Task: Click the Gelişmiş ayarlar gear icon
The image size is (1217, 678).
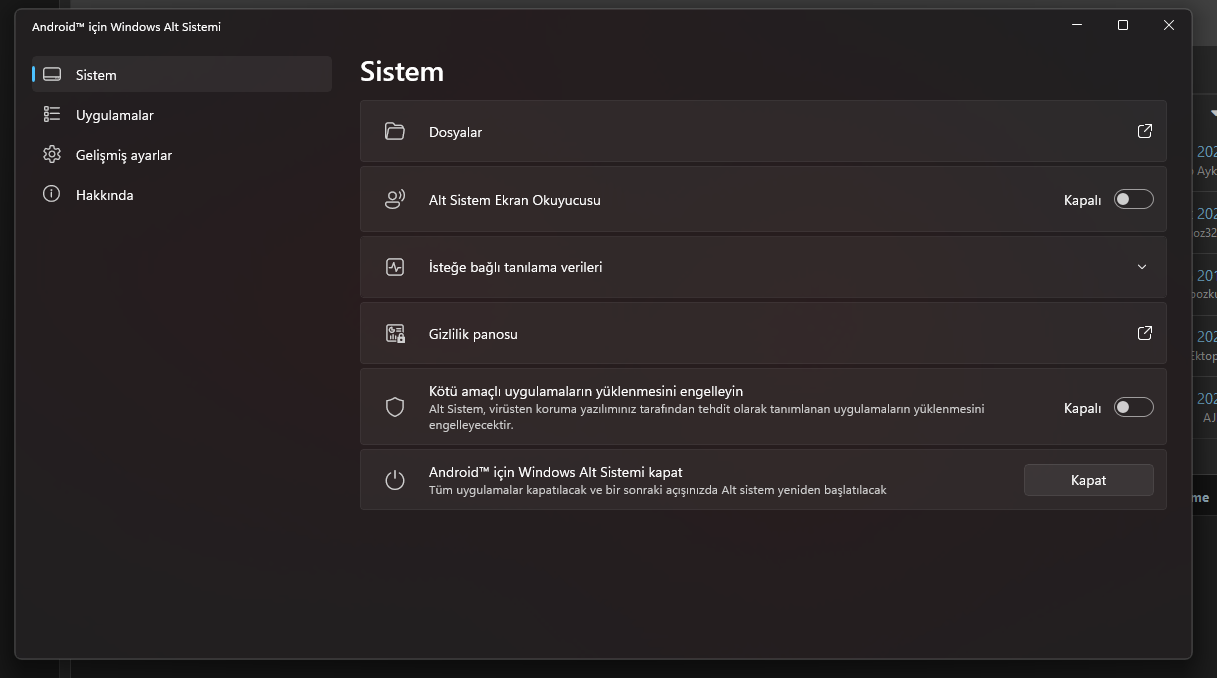Action: pyautogui.click(x=52, y=155)
